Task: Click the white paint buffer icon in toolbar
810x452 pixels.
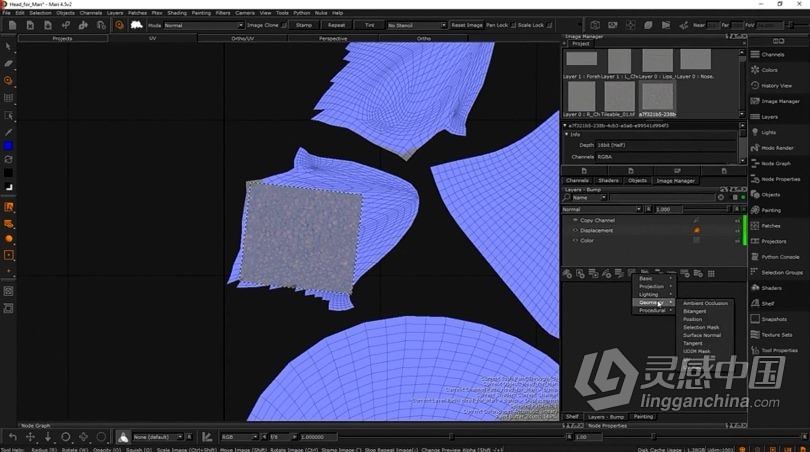Action: pyautogui.click(x=136, y=25)
